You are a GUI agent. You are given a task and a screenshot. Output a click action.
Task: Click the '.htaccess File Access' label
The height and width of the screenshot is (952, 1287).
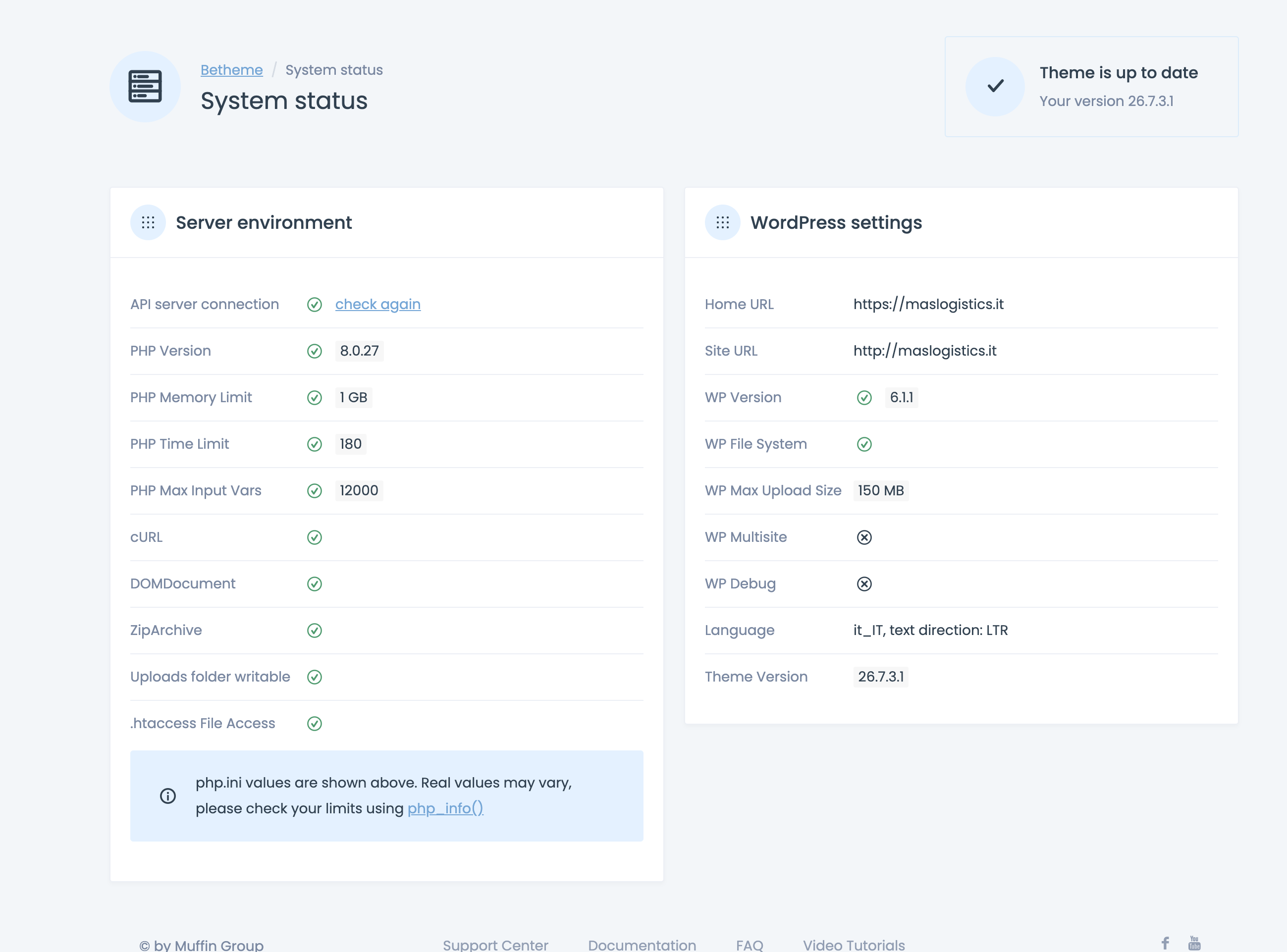(x=202, y=724)
